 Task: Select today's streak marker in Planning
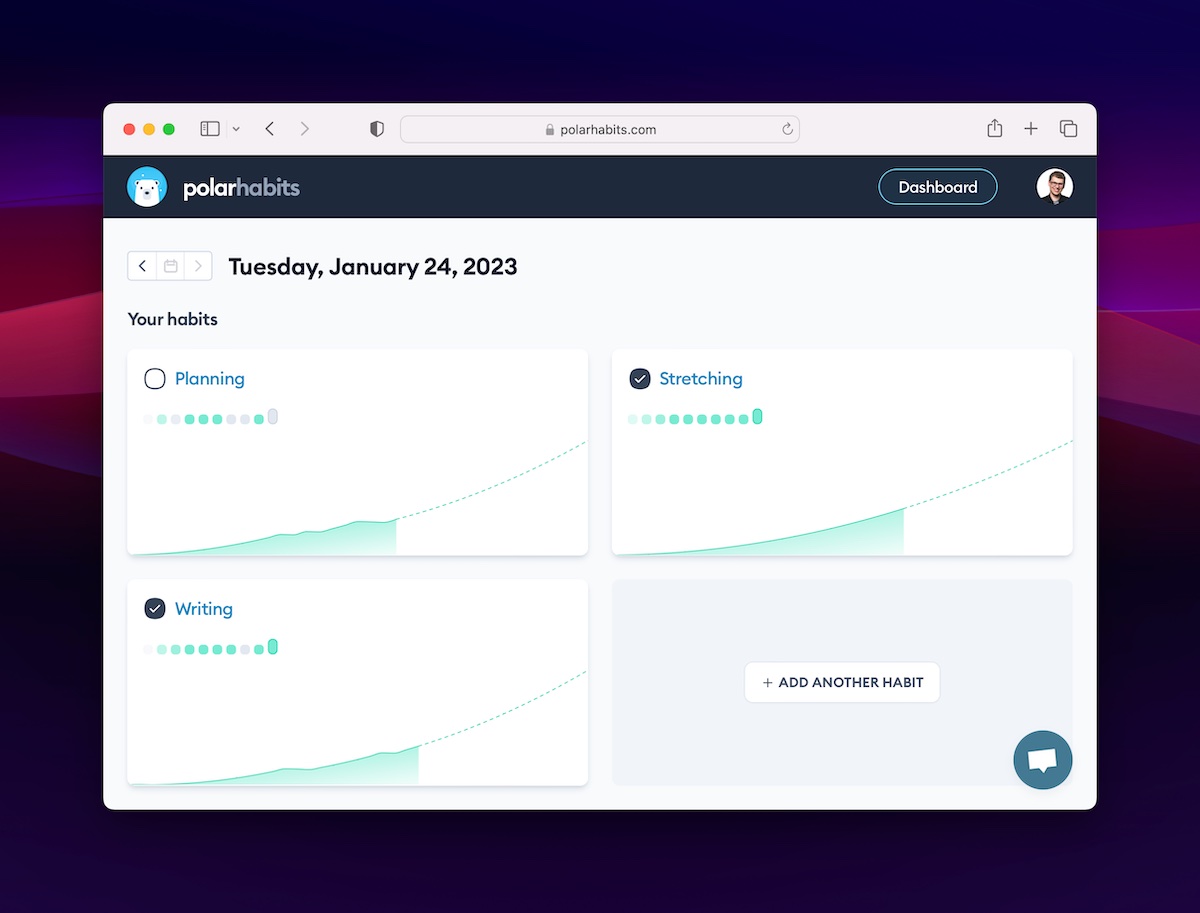coord(273,416)
